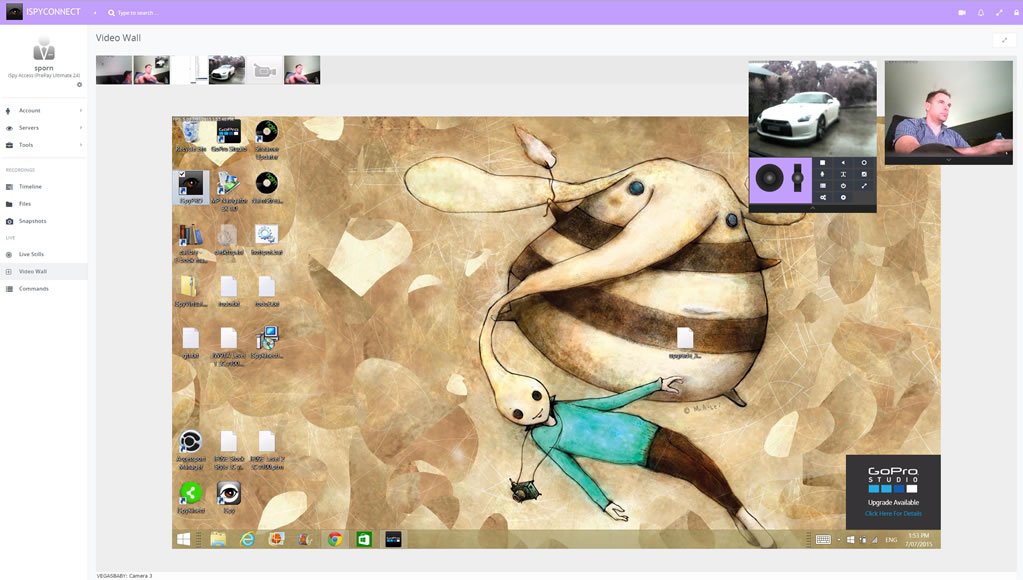Click the share icon in the camera controls
This screenshot has width=1023, height=580.
point(823,197)
